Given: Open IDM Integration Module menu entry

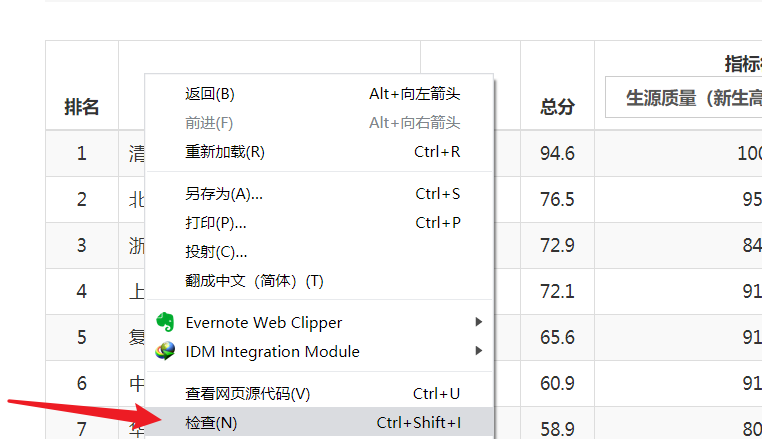Looking at the screenshot, I should tap(319, 351).
